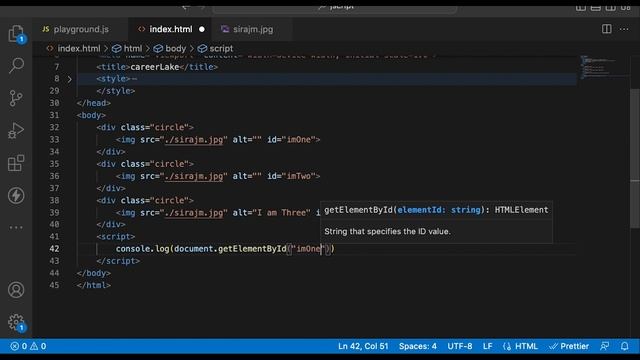Image resolution: width=640 pixels, height=360 pixels.
Task: Click the body opening tag on line 31
Action: point(91,115)
